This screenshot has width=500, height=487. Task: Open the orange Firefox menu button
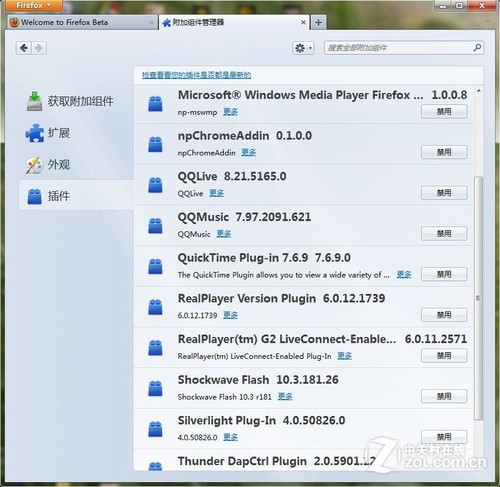pos(33,5)
